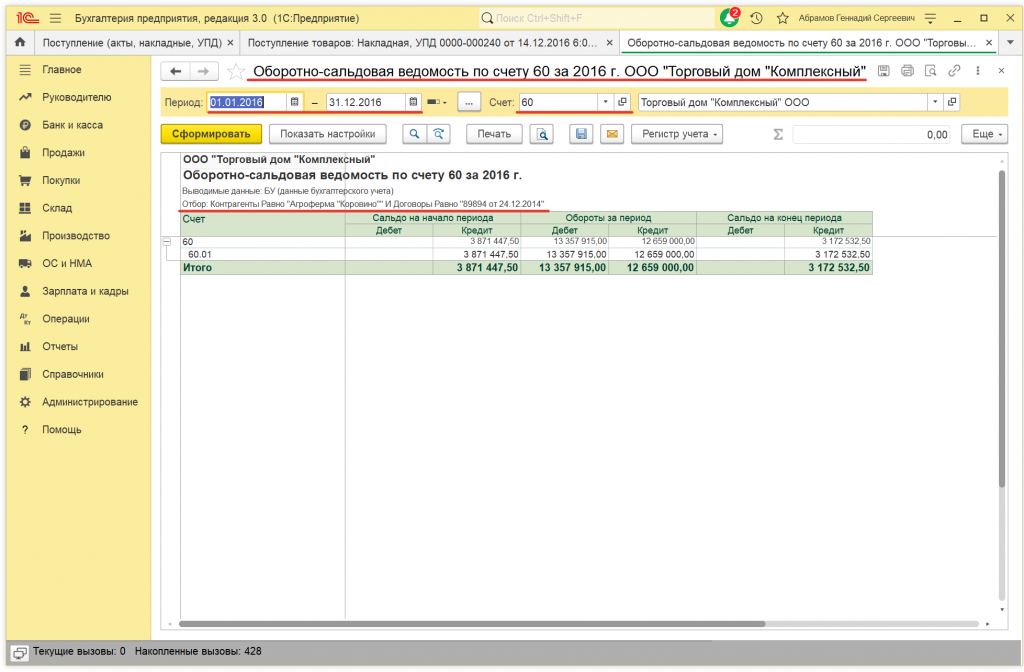
Task: Open the 1C main menu hamburger icon
Action: (56, 18)
